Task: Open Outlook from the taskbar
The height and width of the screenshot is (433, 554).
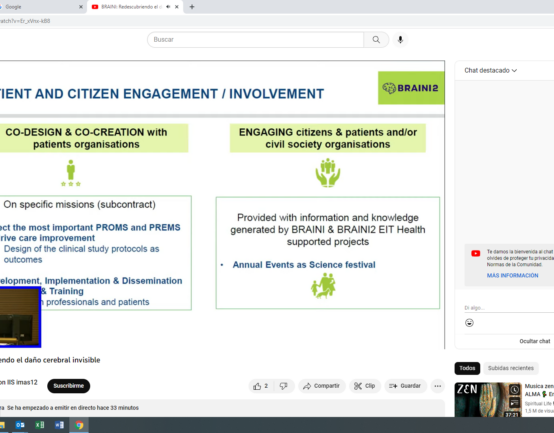Action: 20,425
